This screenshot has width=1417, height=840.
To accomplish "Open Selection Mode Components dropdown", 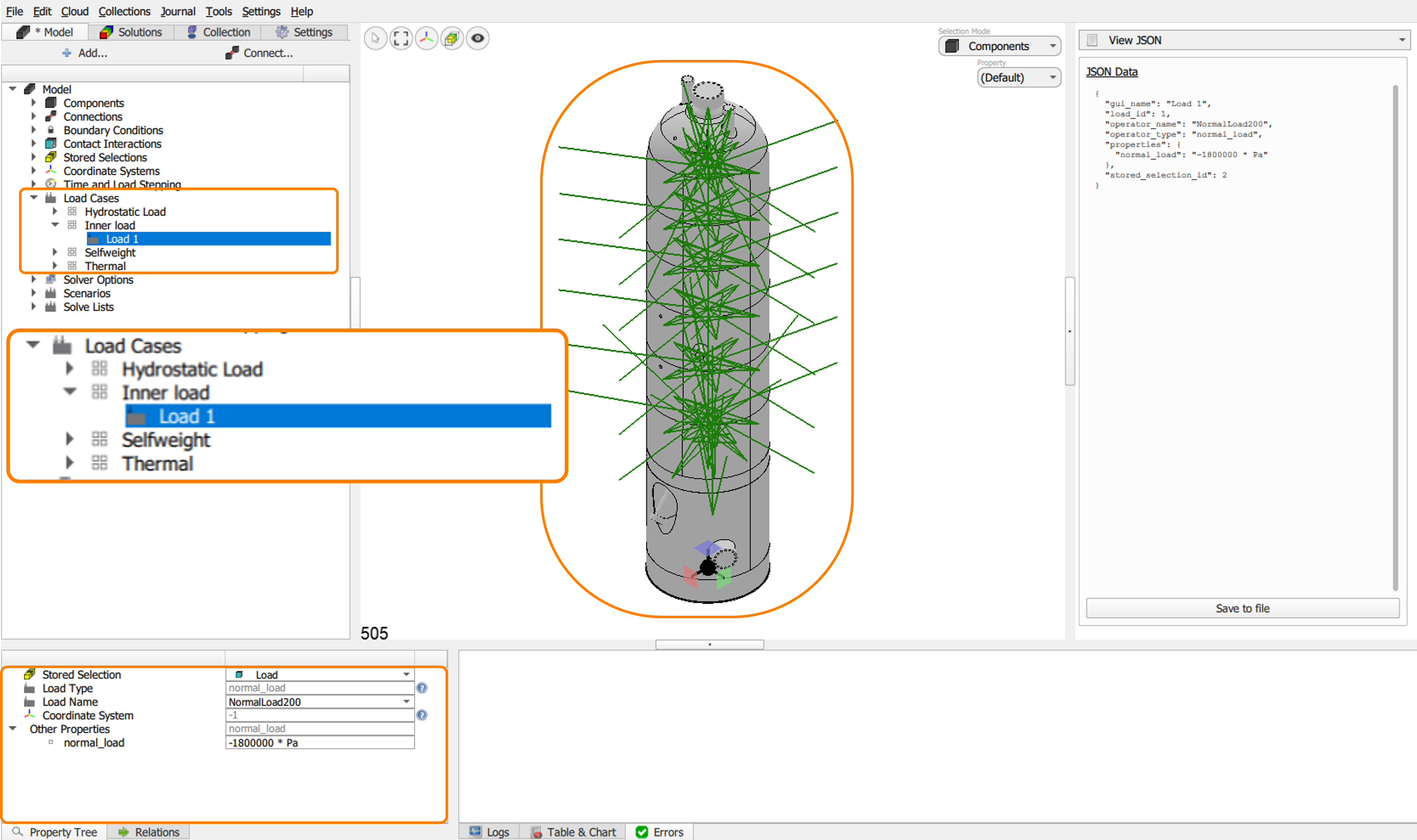I will pos(1052,47).
